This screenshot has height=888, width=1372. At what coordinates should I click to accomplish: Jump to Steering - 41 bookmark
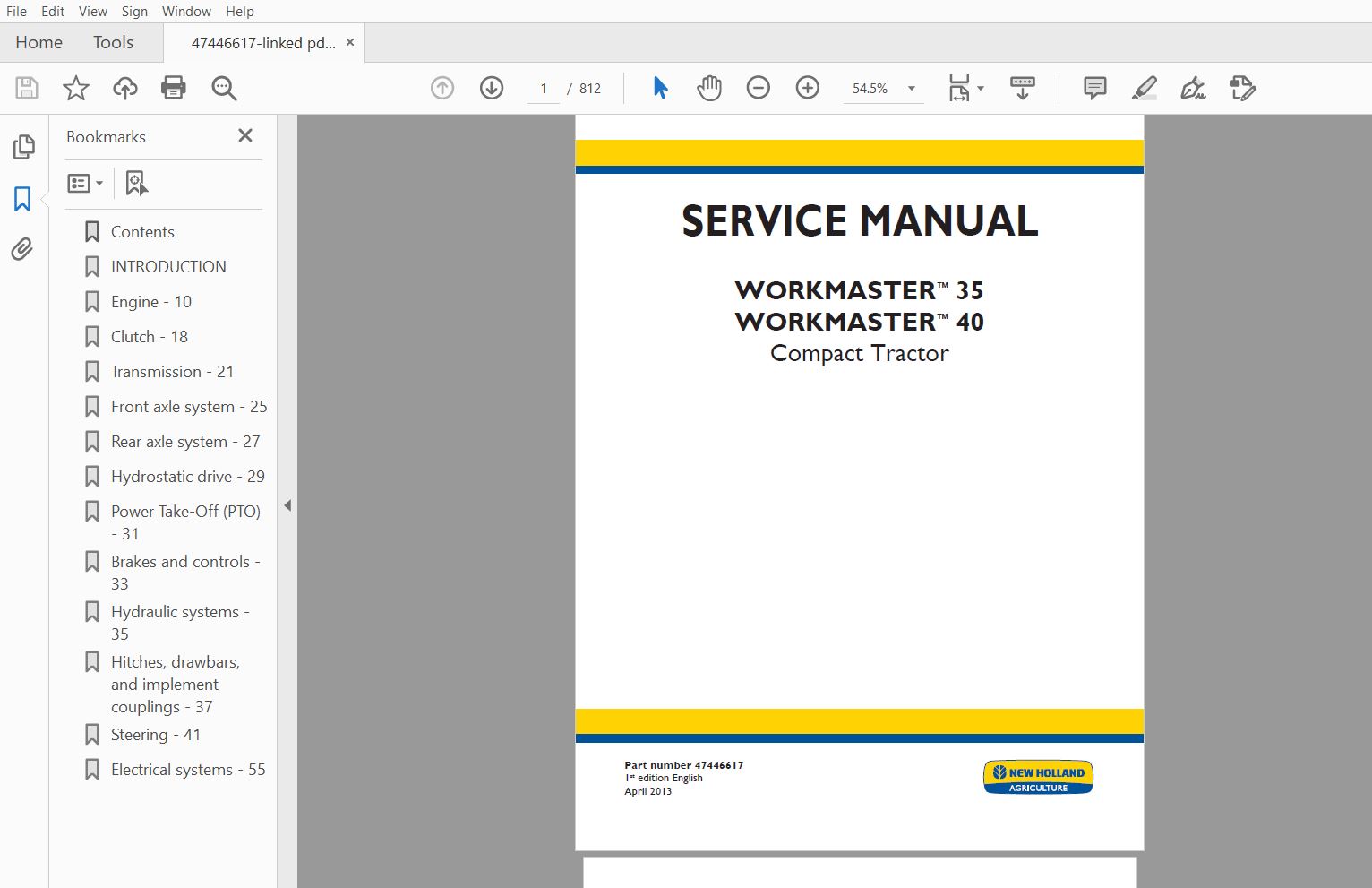point(156,734)
